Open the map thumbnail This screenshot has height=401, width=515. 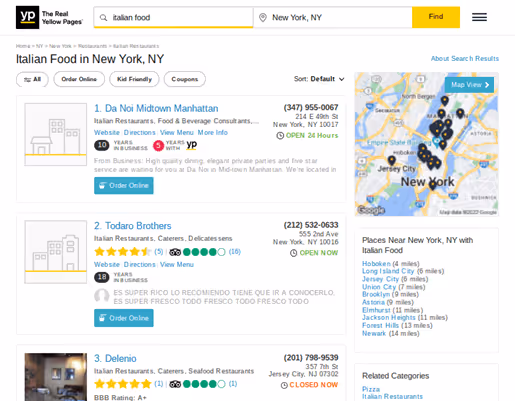pos(426,144)
